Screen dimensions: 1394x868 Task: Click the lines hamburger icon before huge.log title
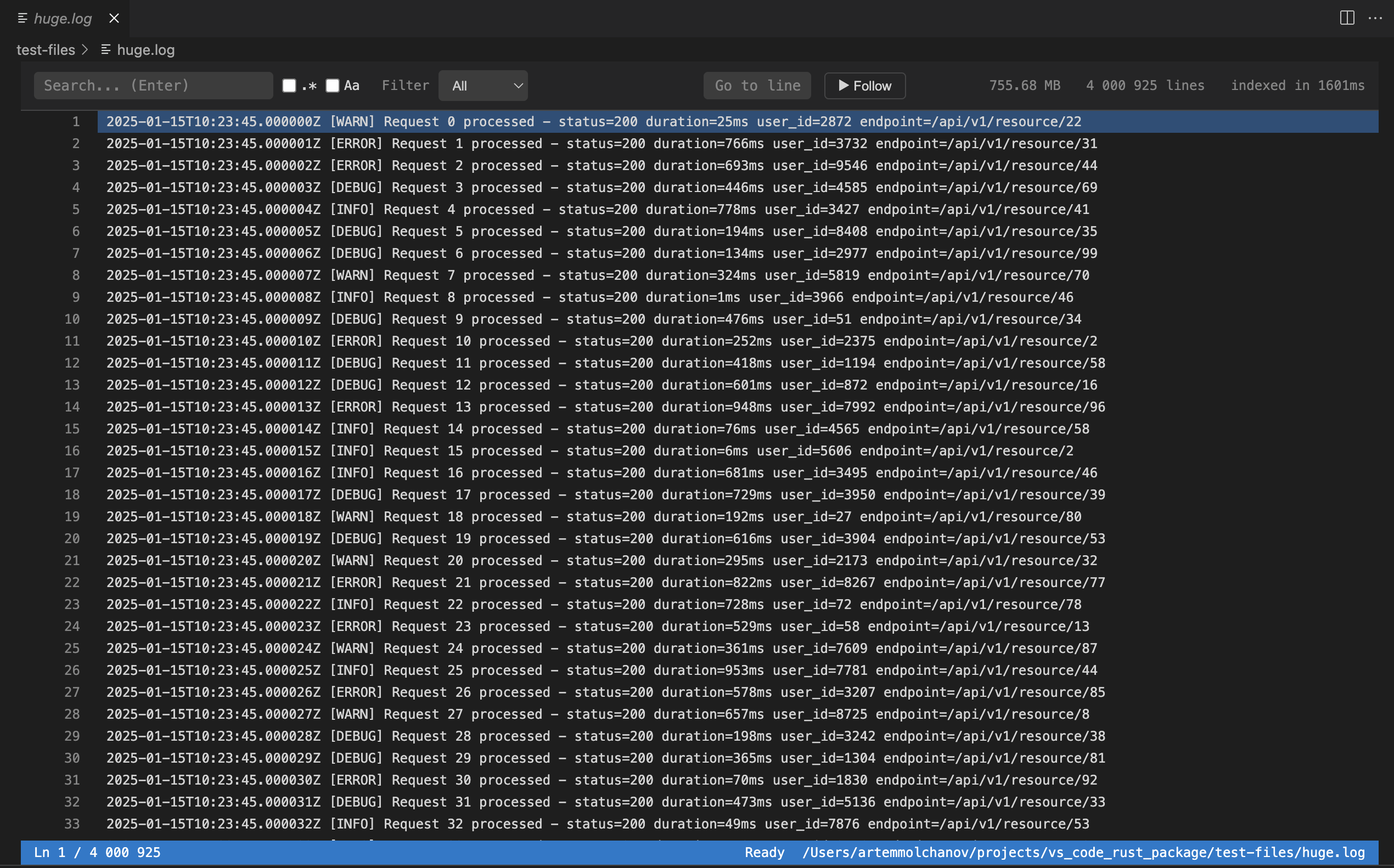[23, 18]
